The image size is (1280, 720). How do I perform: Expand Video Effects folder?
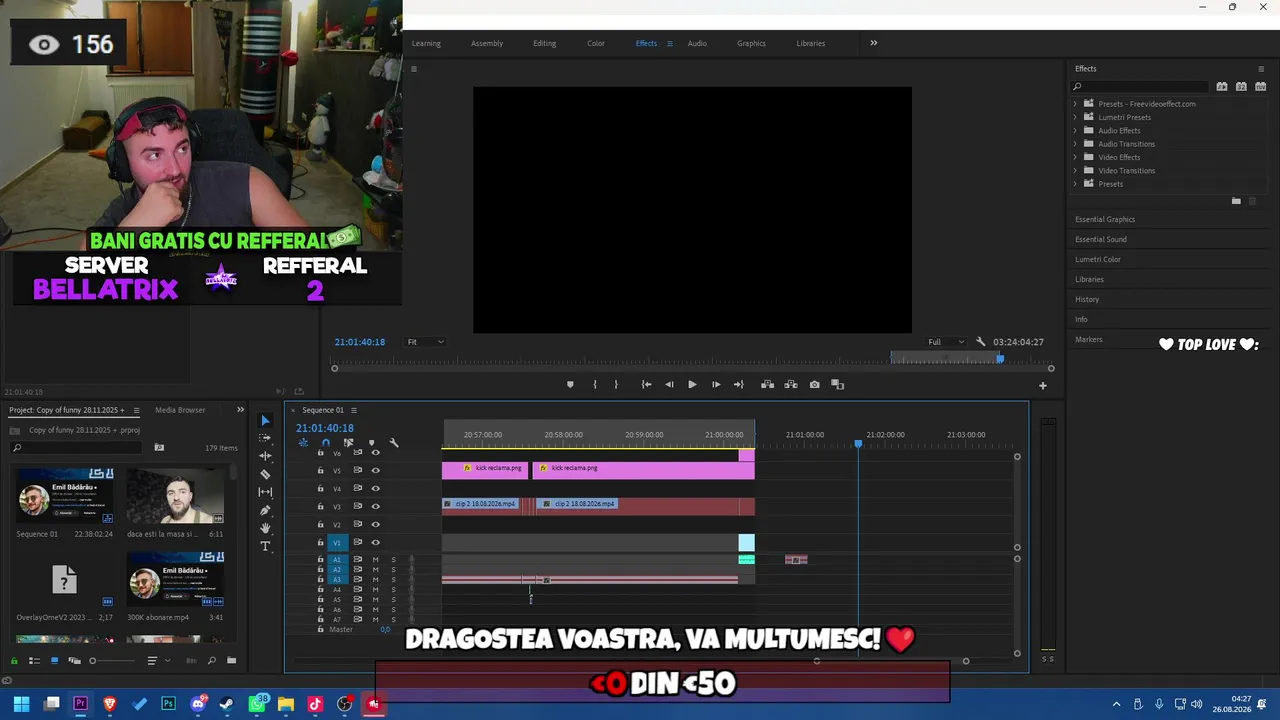point(1076,157)
